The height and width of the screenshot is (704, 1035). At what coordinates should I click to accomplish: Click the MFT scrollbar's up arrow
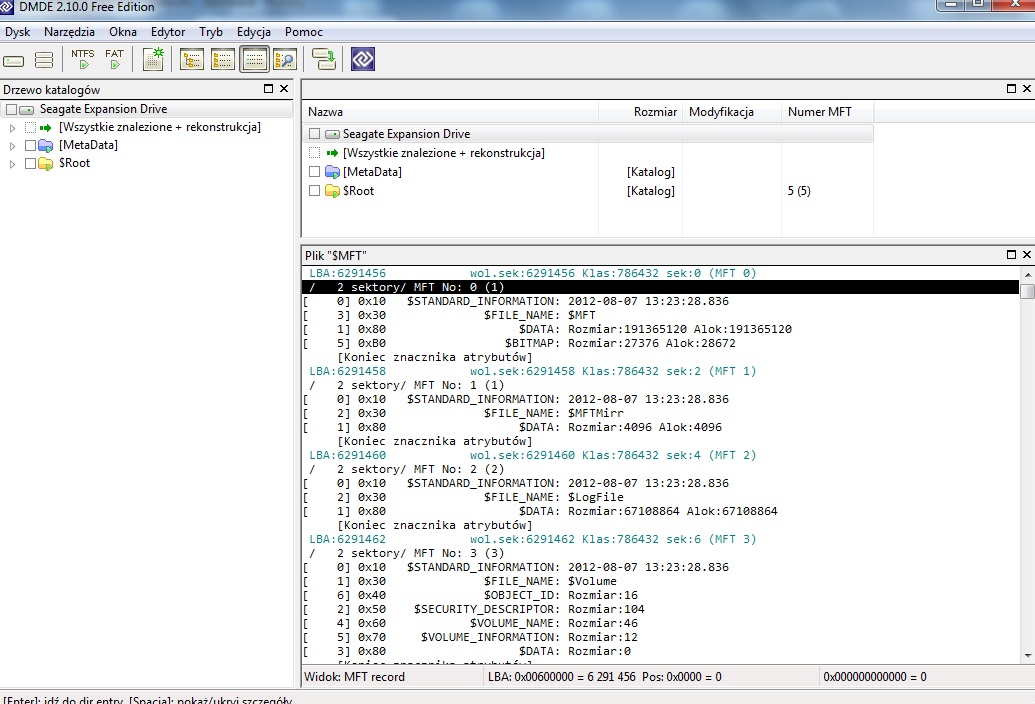1027,274
